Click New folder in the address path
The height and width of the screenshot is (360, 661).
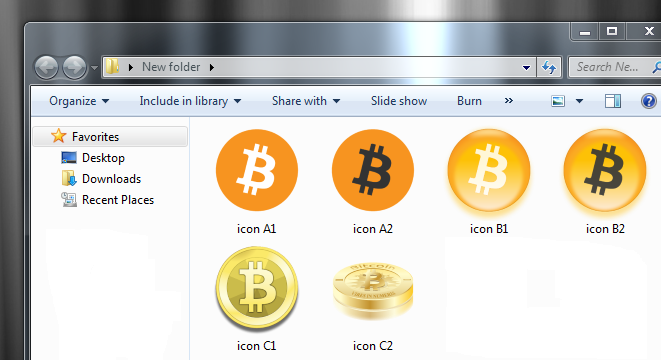(x=171, y=67)
